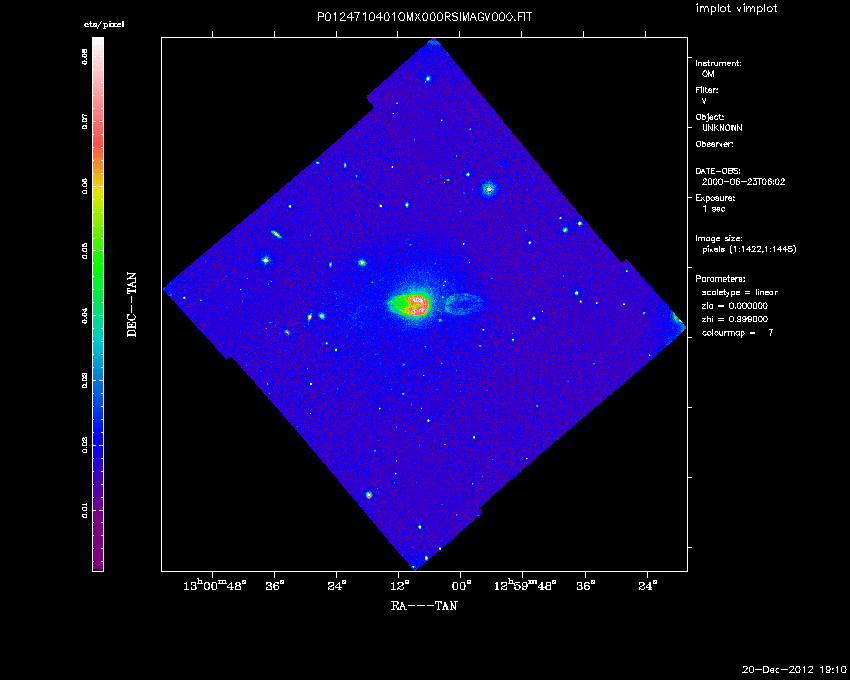Click the 'DEC--TAN' vertical axis label
This screenshot has width=850, height=680.
[x=132, y=305]
